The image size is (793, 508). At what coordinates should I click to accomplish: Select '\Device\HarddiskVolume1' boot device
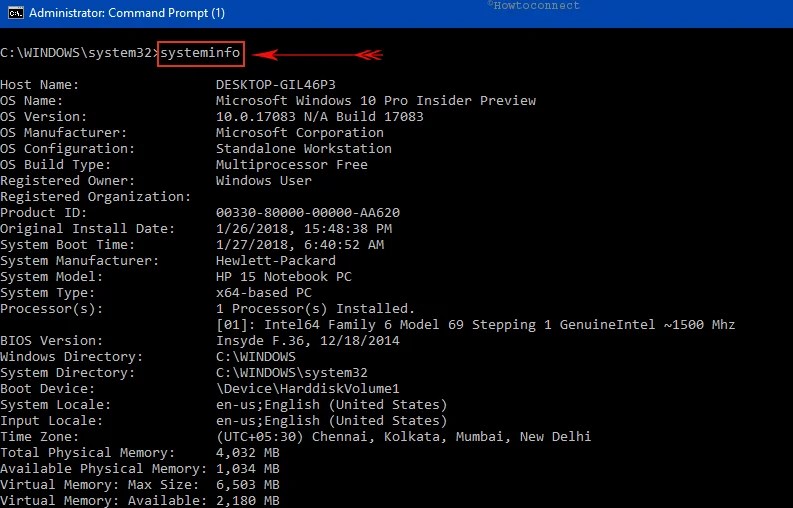pos(308,389)
